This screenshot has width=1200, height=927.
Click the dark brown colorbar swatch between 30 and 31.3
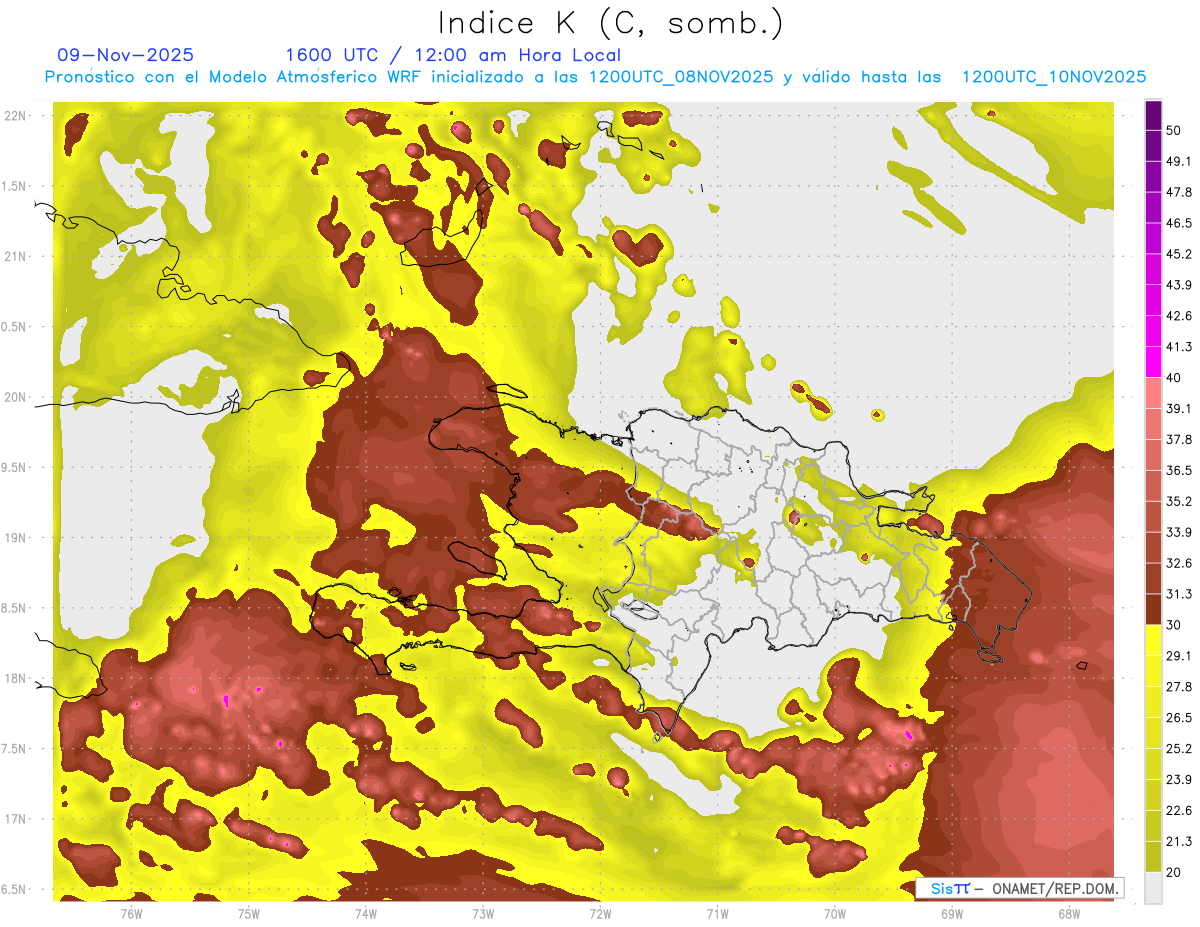(1153, 610)
